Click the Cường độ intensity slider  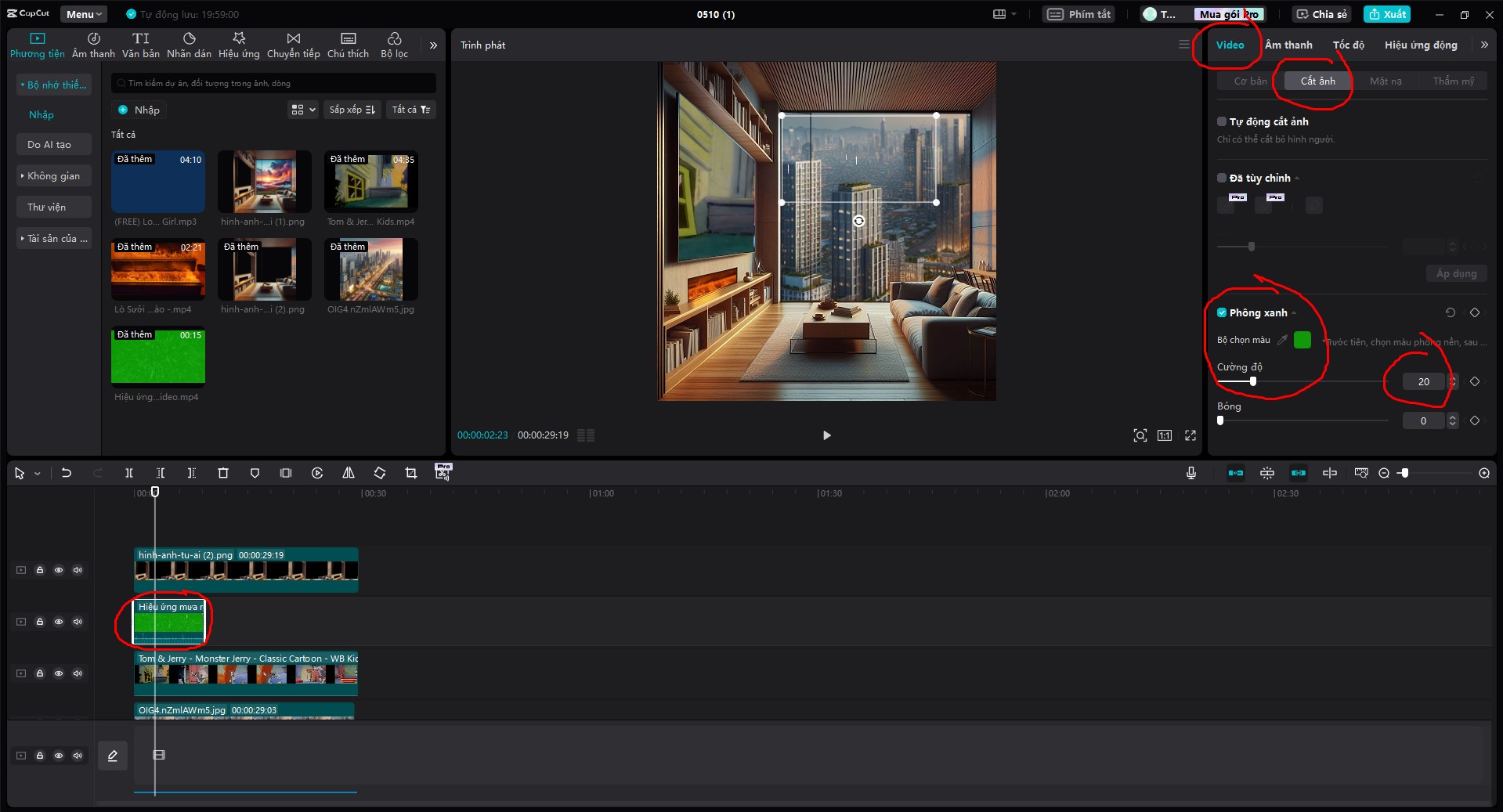(x=1303, y=381)
